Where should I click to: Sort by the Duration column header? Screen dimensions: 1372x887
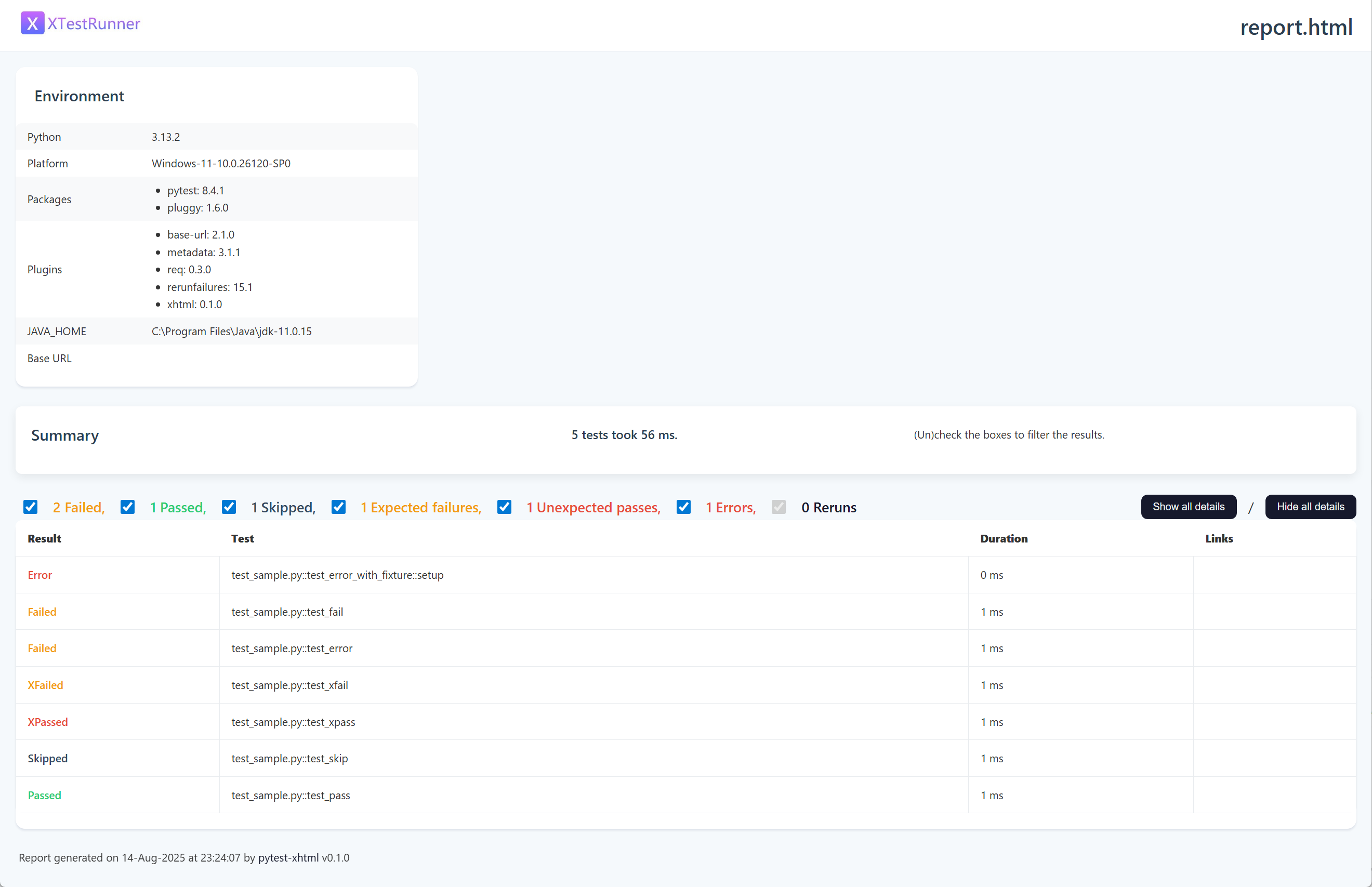(x=1004, y=538)
